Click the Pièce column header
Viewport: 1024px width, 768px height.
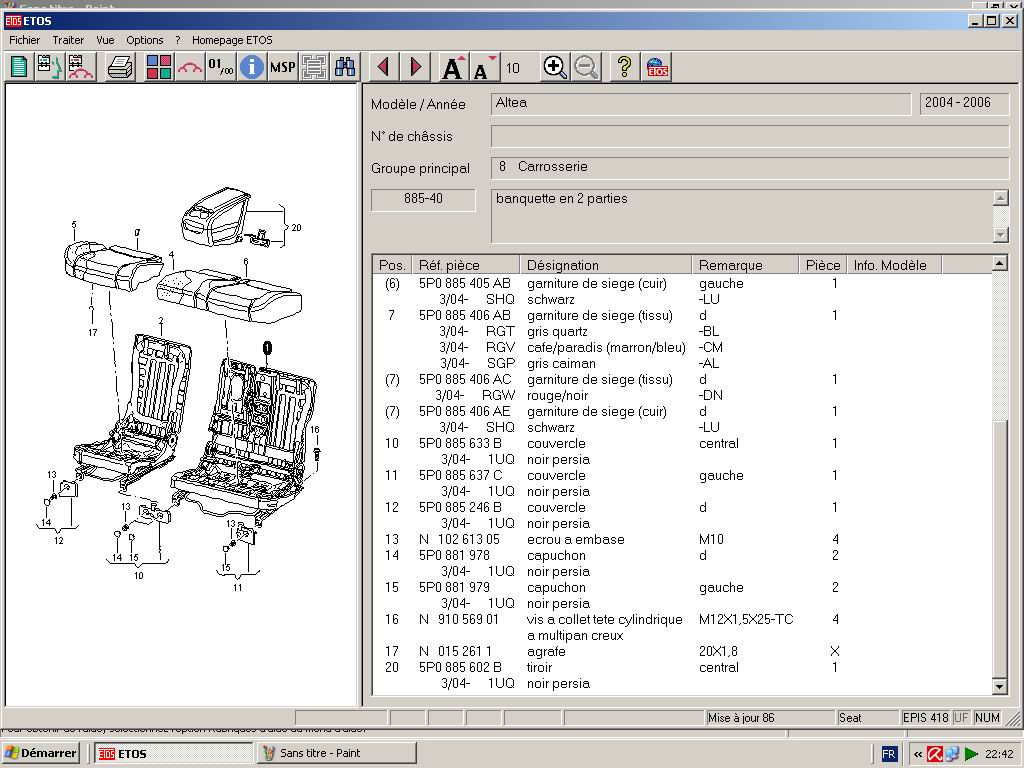click(822, 265)
